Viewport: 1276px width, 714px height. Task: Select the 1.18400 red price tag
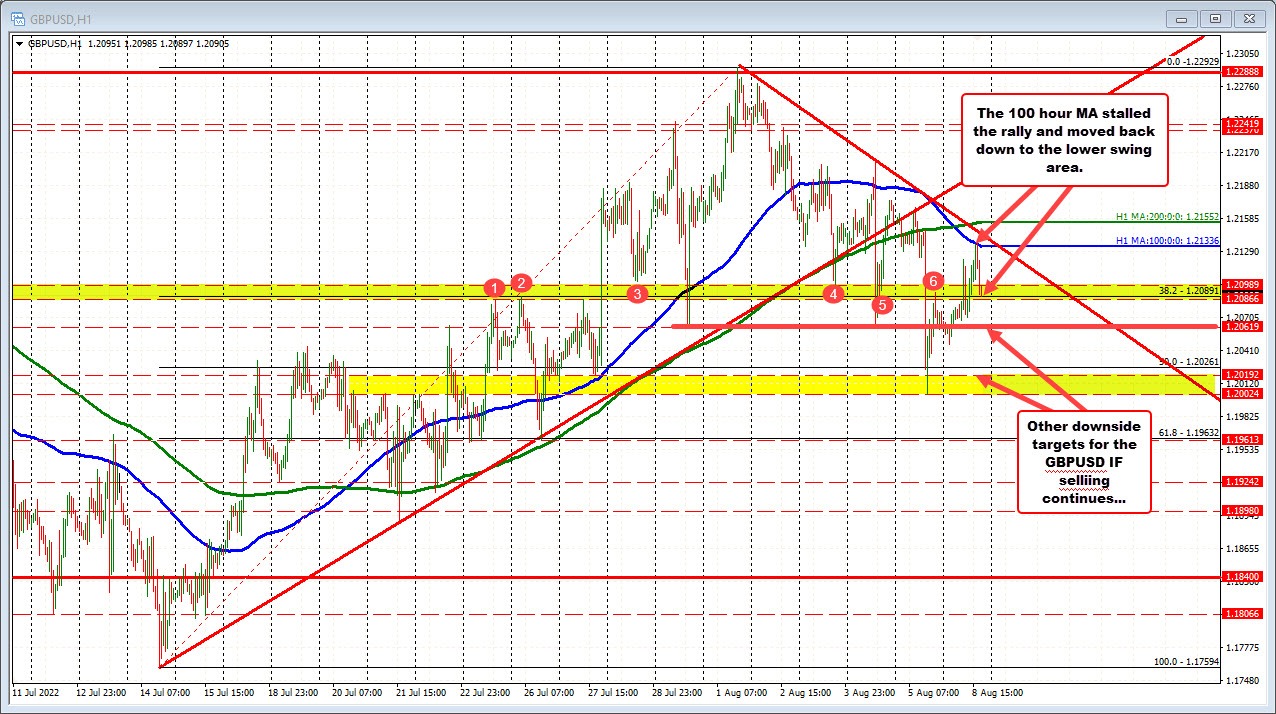click(1244, 577)
